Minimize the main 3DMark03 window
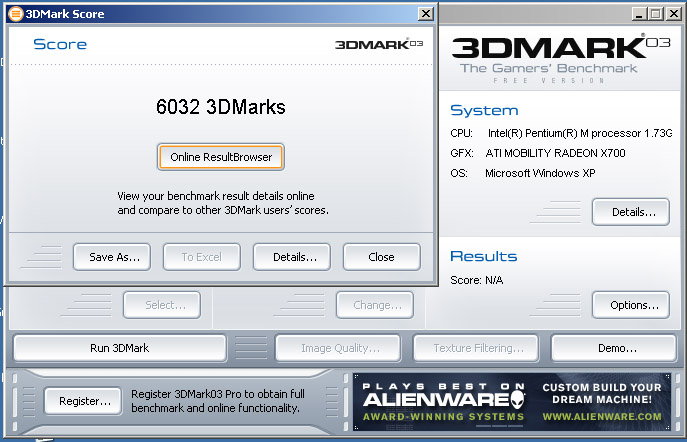Viewport: 687px width, 442px height. click(639, 14)
